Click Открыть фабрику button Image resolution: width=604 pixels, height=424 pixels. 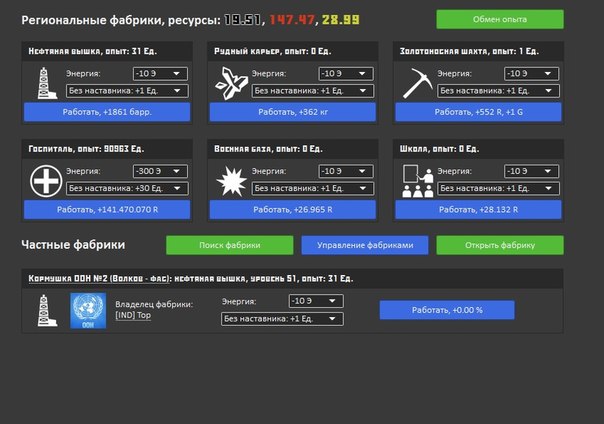[x=500, y=245]
